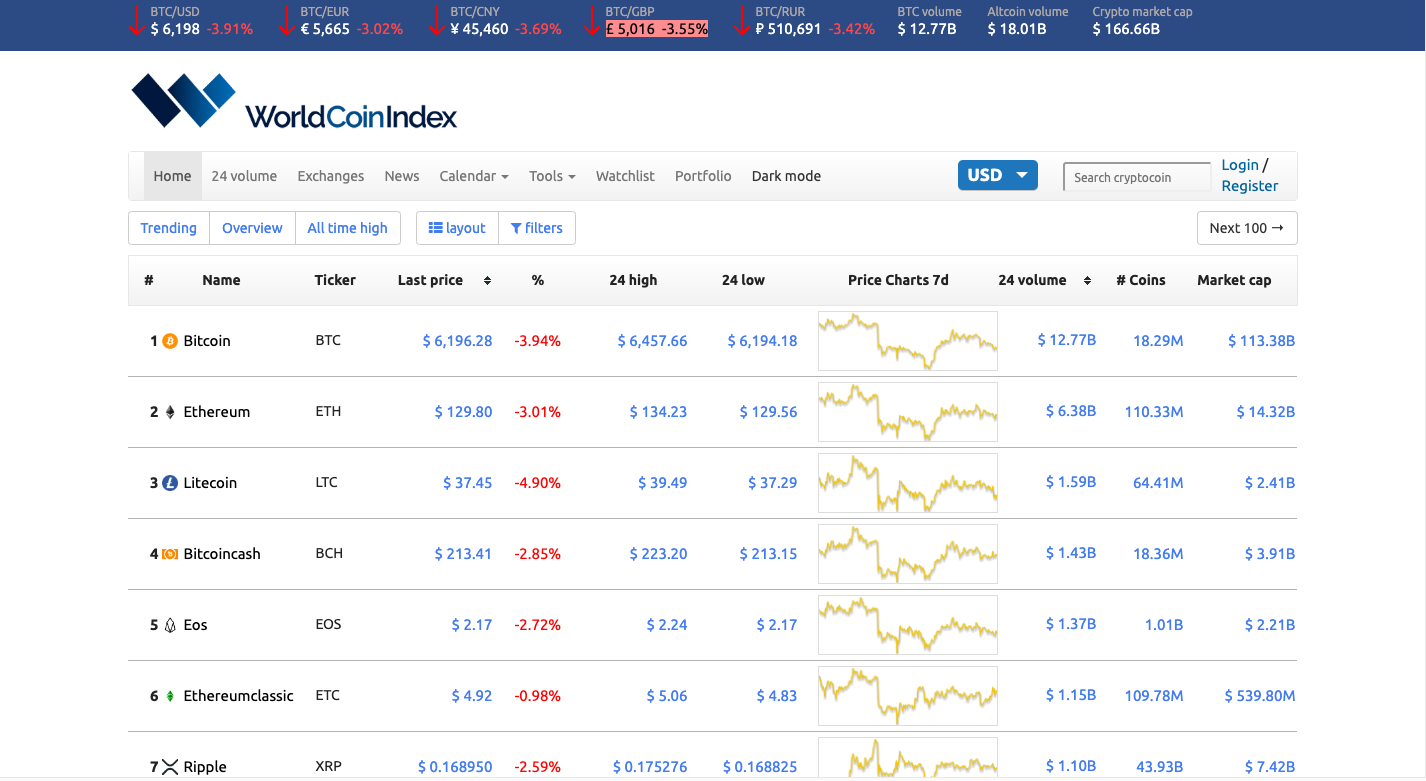Click the green Ethereumclassic icon
Image resolution: width=1426 pixels, height=781 pixels.
(170, 696)
